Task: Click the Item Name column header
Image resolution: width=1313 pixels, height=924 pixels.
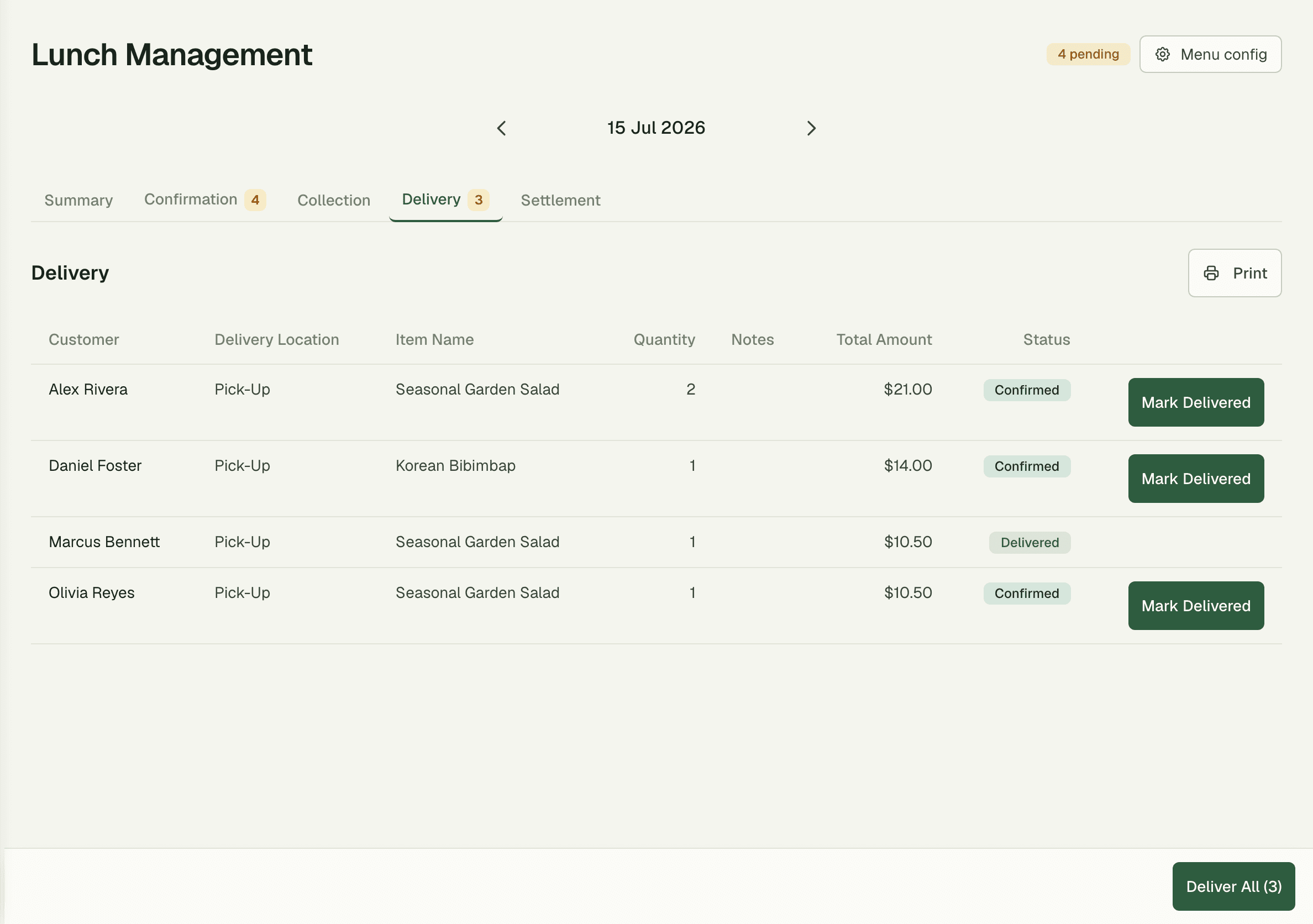Action: (x=434, y=340)
